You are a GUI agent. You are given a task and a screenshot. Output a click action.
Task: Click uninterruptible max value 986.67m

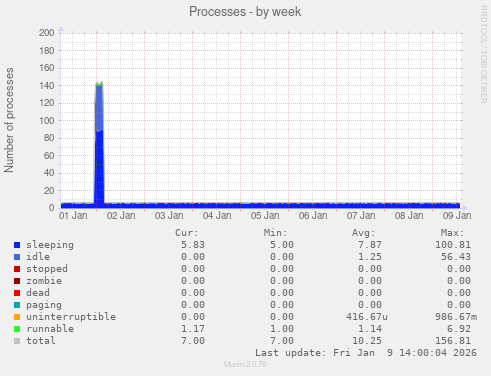[456, 317]
